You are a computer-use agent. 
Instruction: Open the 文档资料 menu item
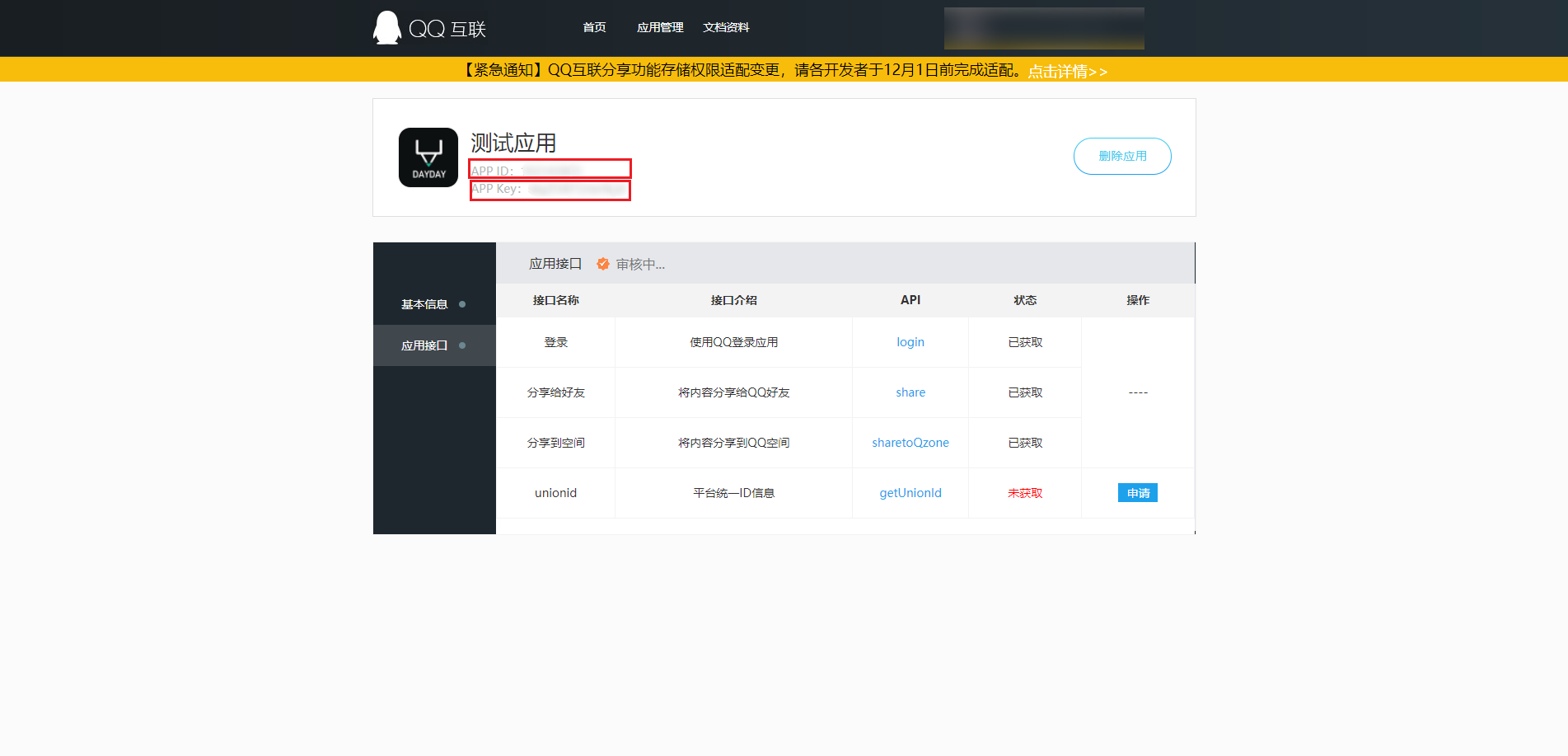tap(725, 26)
